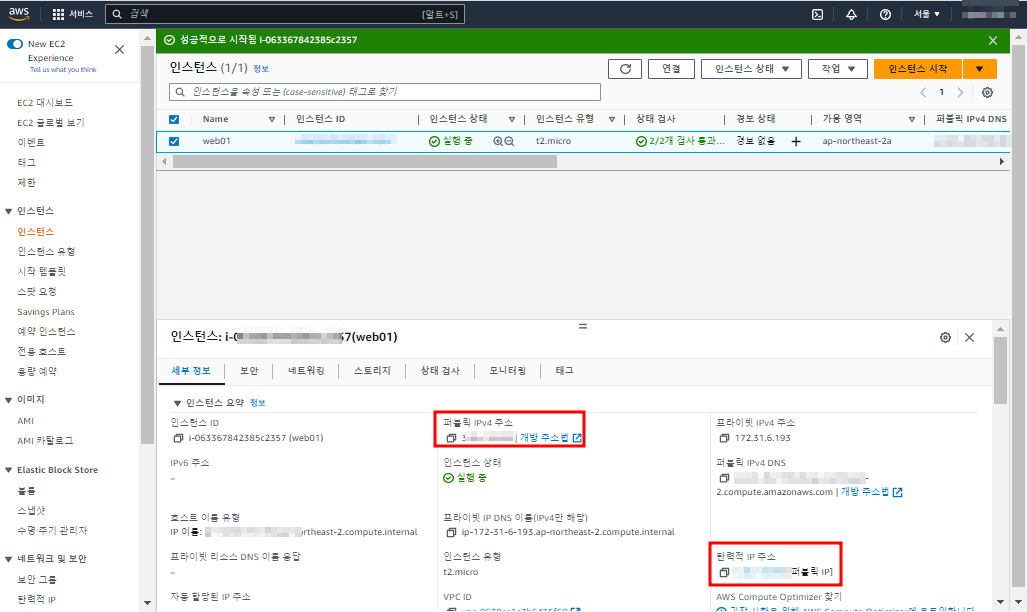Click the plus icon to add alarm
The width and height of the screenshot is (1027, 612).
(796, 141)
